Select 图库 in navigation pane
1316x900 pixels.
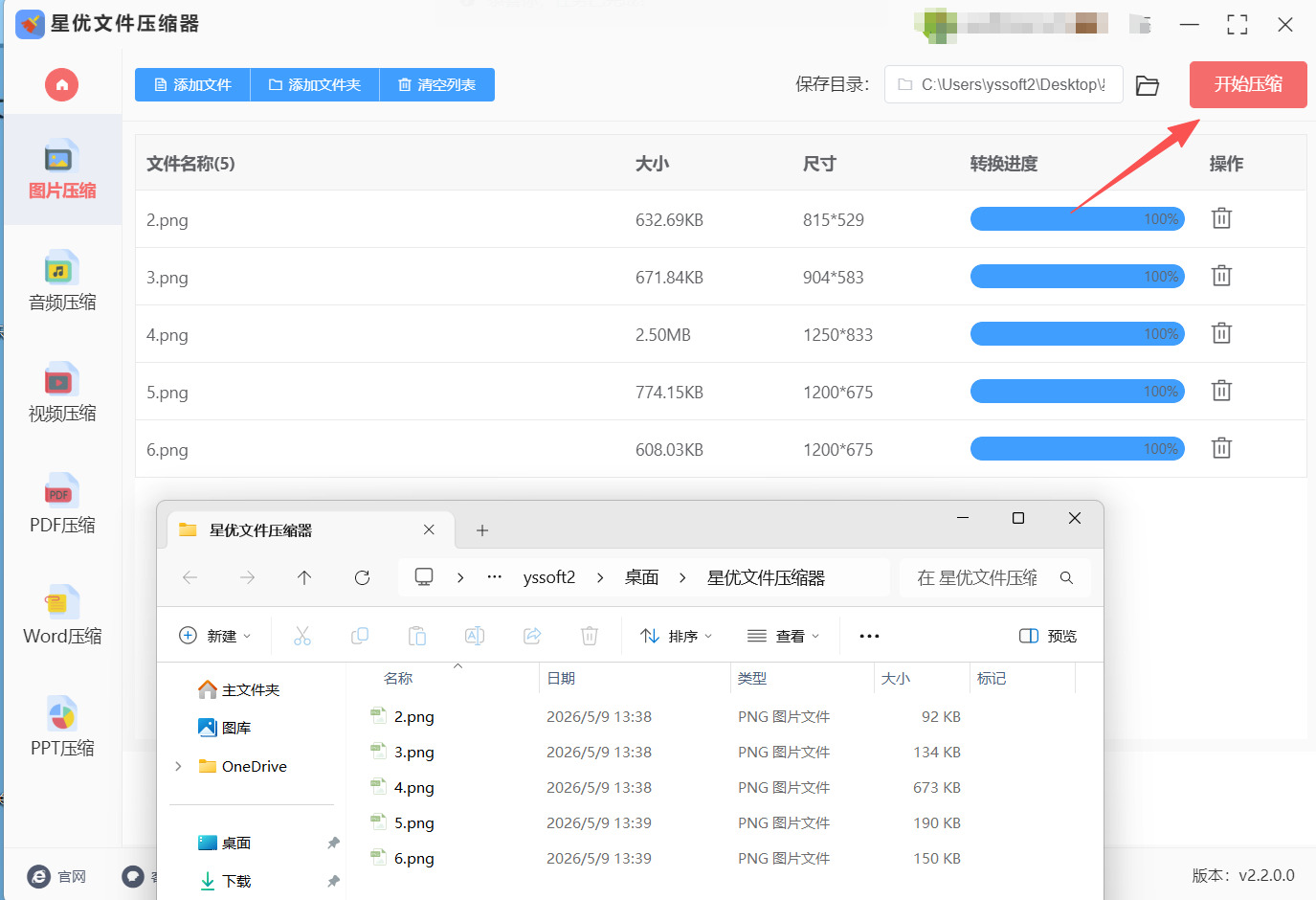coord(225,728)
